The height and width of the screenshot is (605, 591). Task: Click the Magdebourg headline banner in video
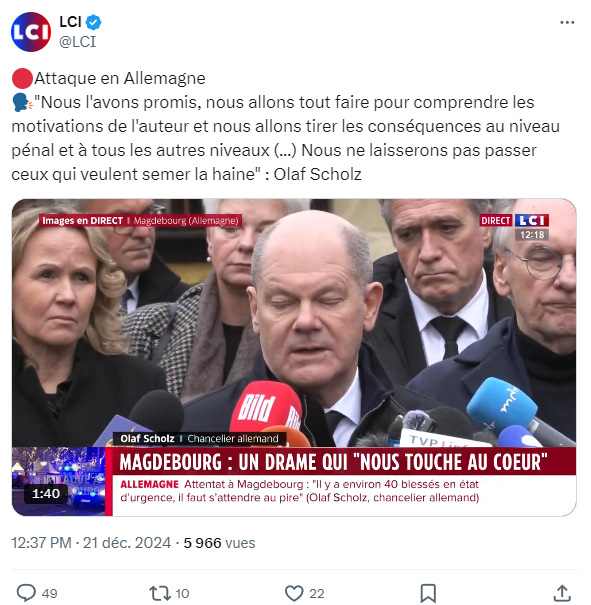click(333, 461)
